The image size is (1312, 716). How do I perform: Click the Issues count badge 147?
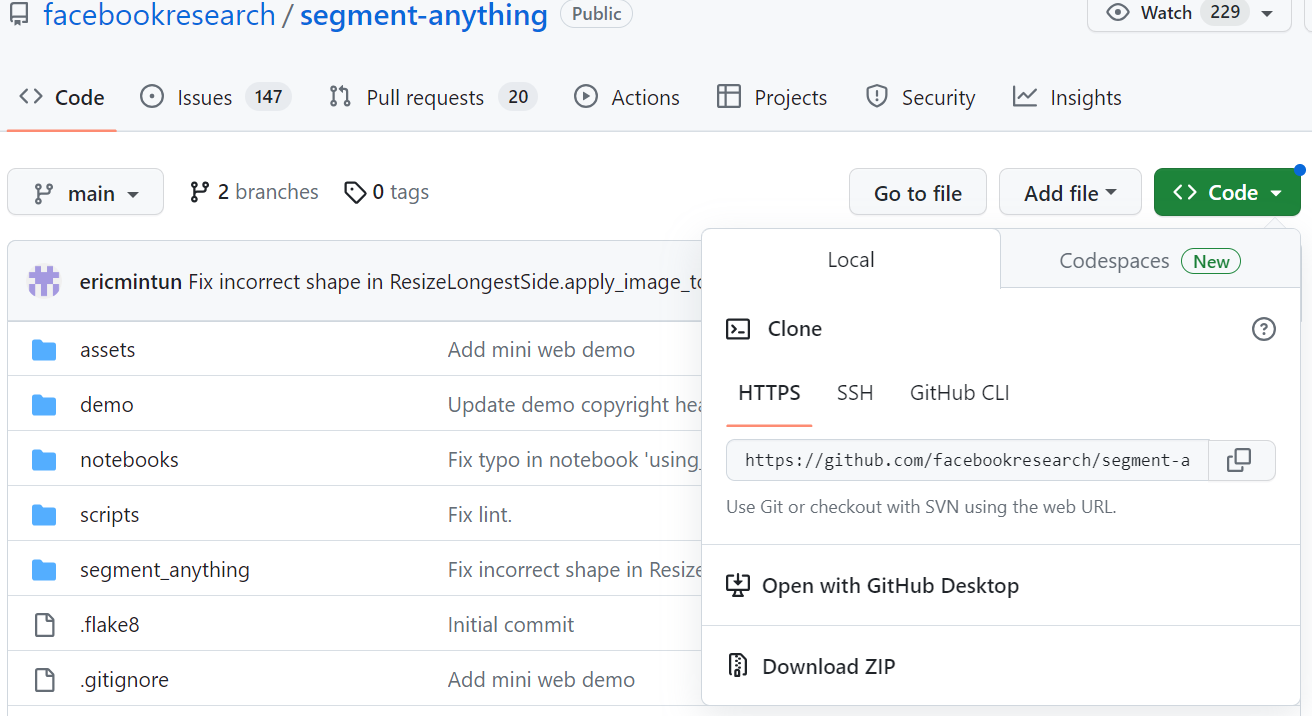click(268, 97)
